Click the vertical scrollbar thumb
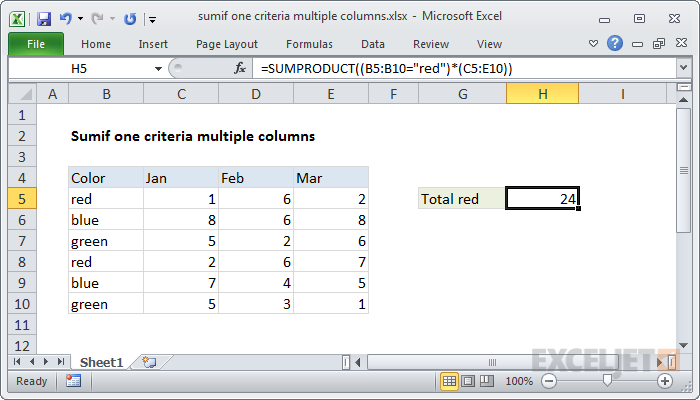Image resolution: width=700 pixels, height=400 pixels. (683, 170)
